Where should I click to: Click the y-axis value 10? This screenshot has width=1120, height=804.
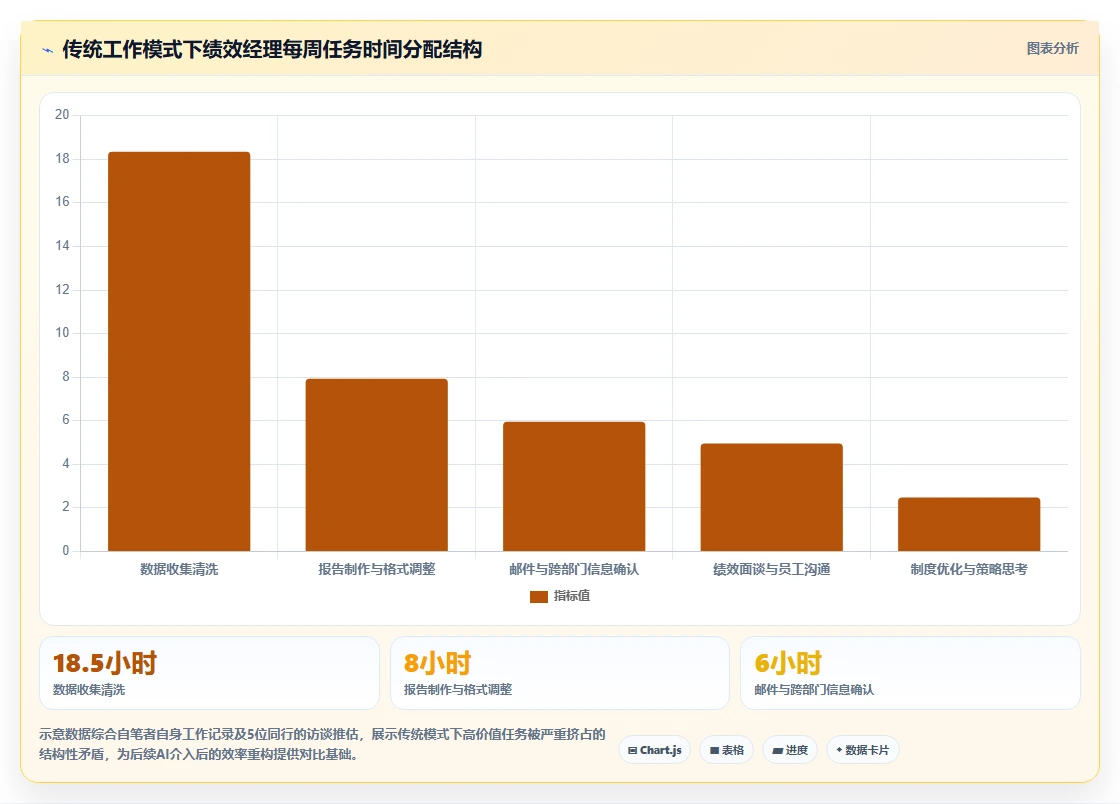tap(62, 333)
